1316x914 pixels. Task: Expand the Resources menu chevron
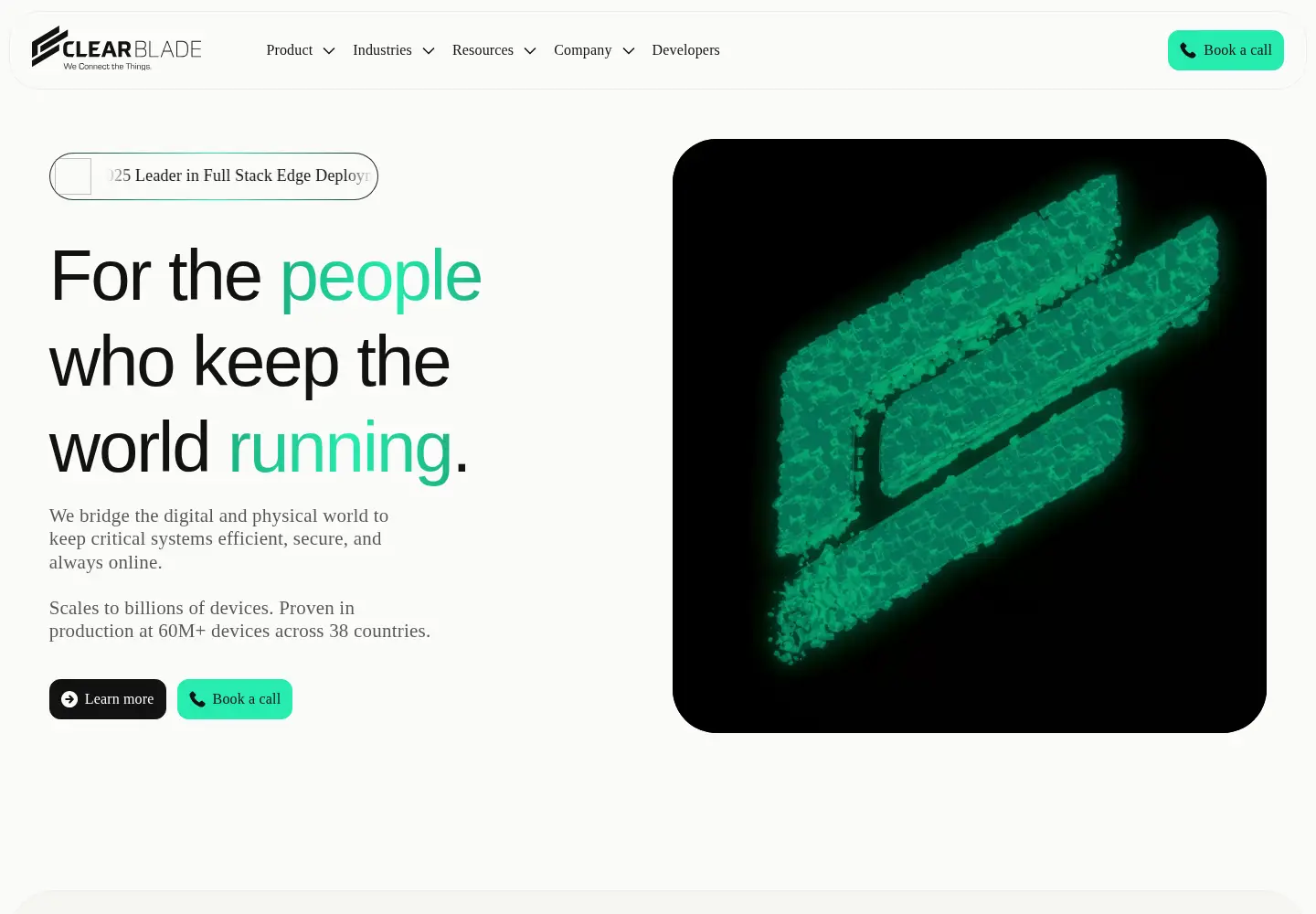pos(530,50)
